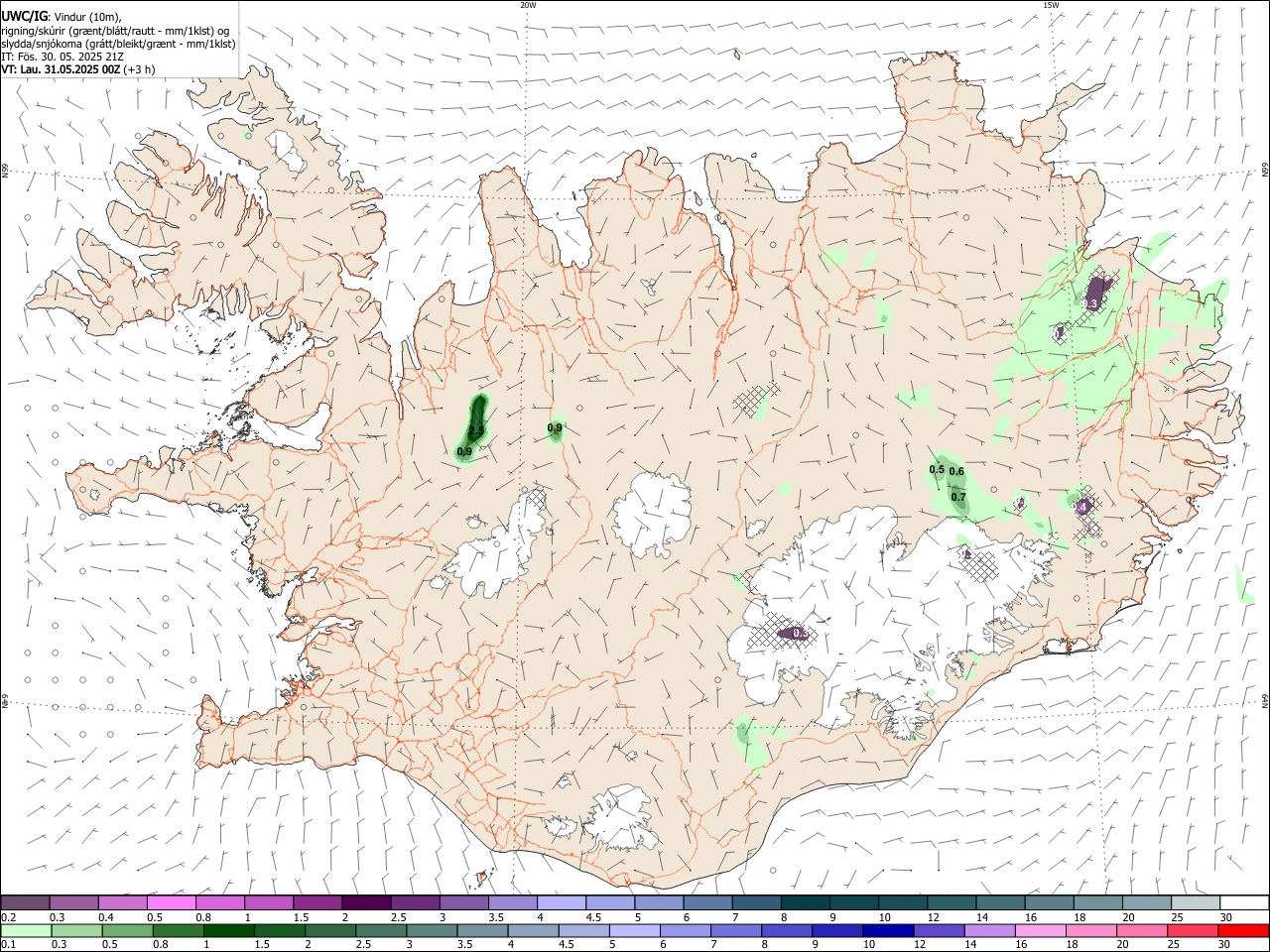Screen dimensions: 1270x952
Task: Click the '0.7' precipitation value on the map
Action: point(958,497)
